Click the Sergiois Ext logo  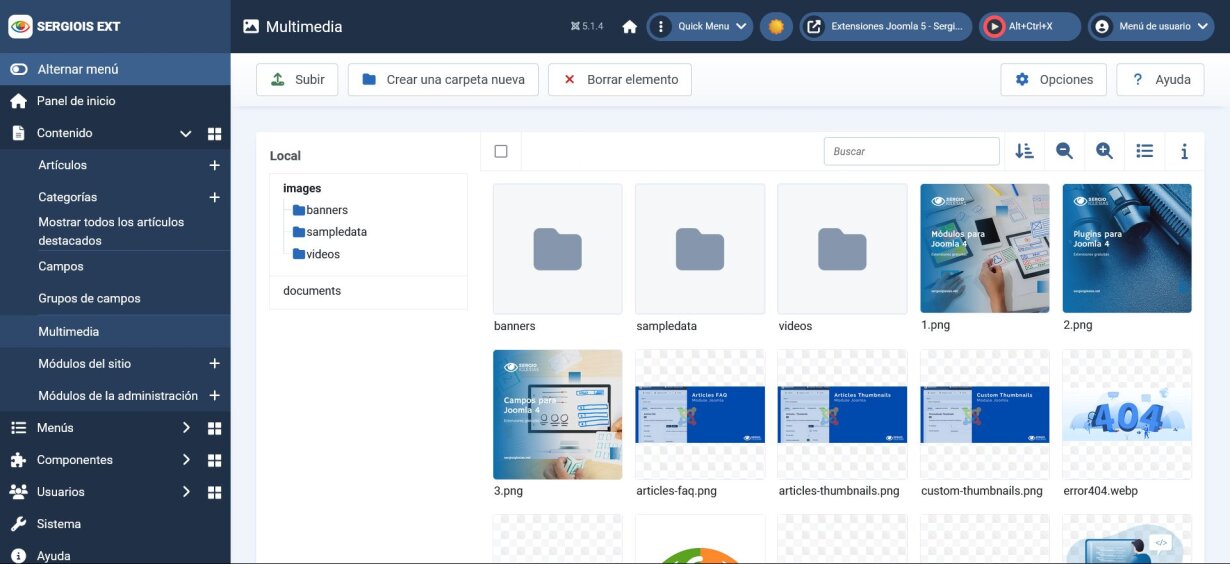pos(64,27)
